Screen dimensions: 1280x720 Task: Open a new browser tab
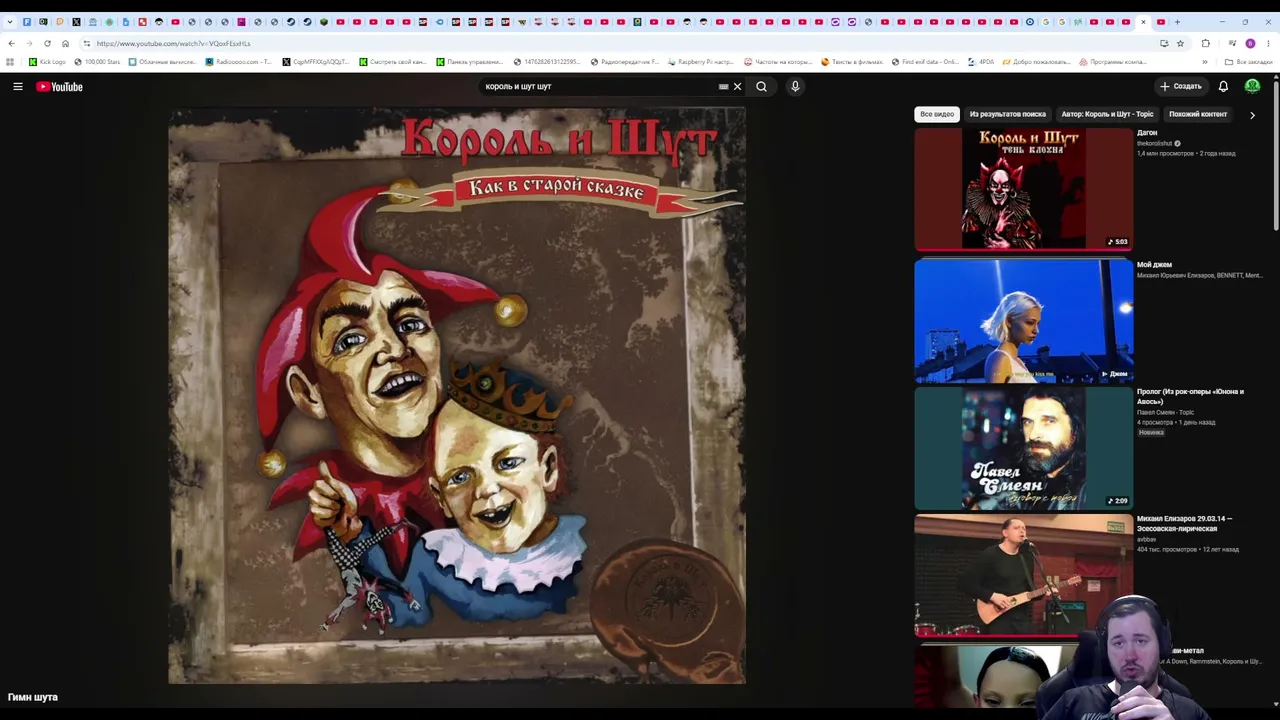[x=1177, y=22]
